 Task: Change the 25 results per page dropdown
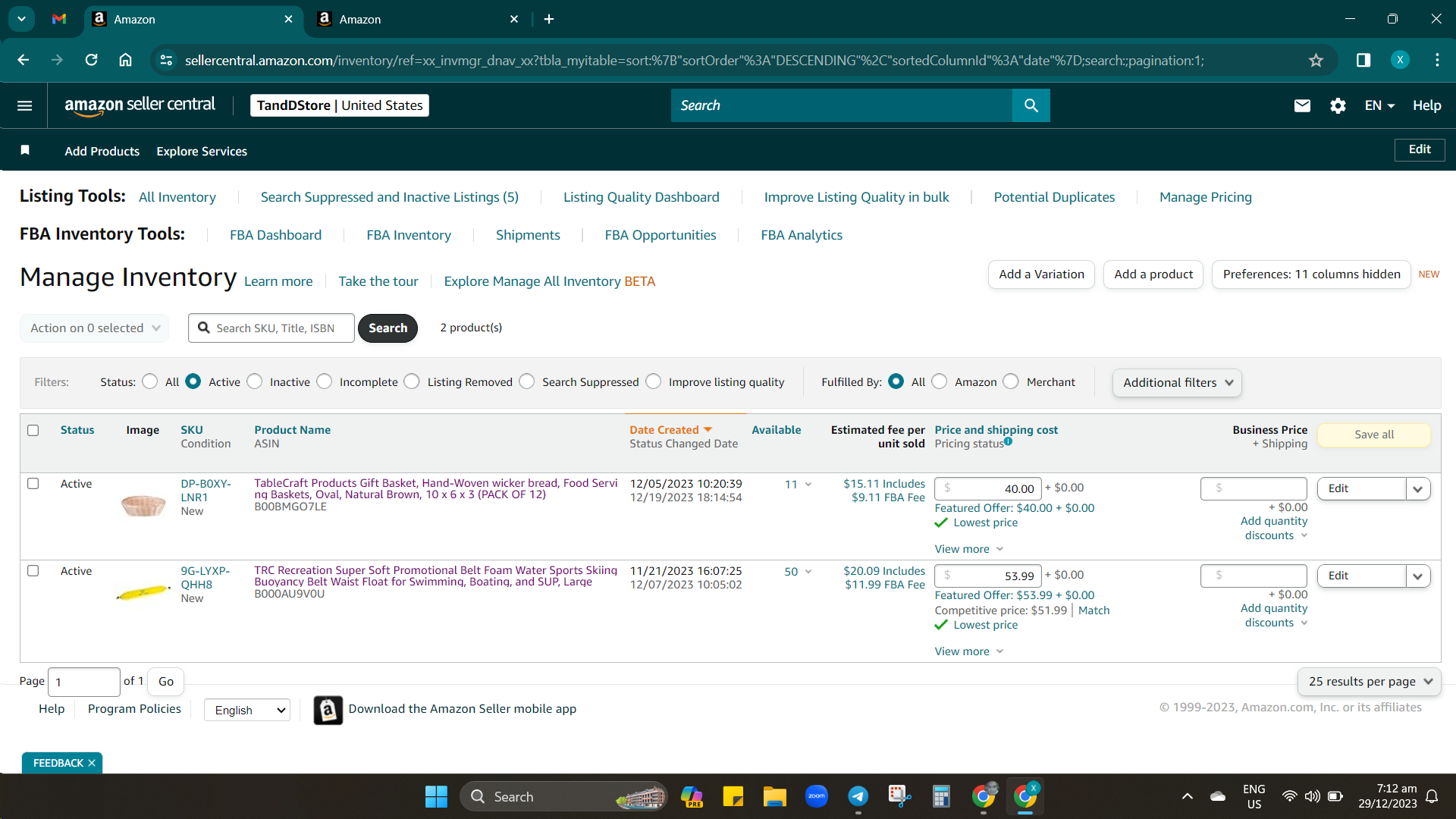click(1370, 681)
